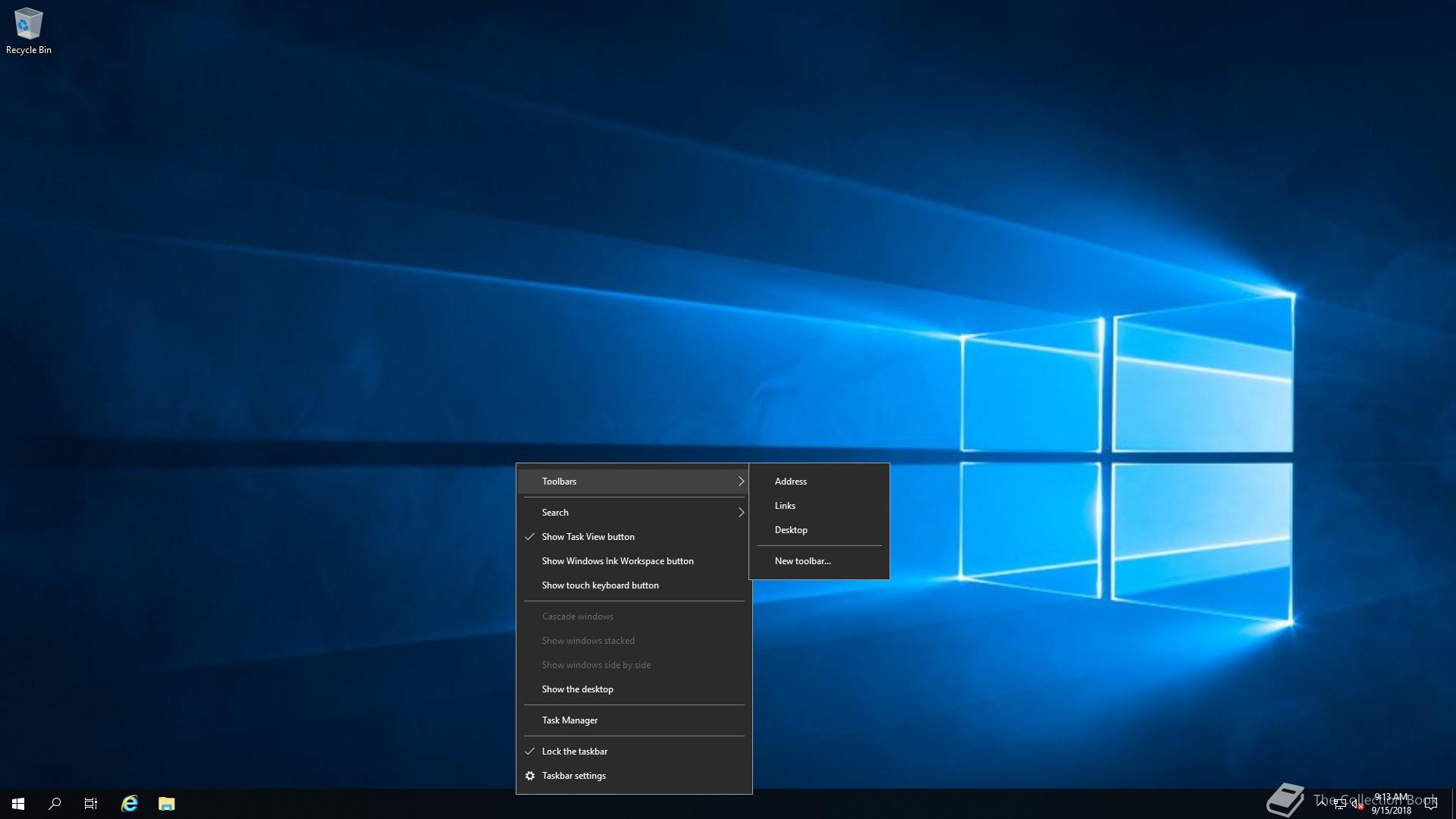Toggle Lock the taskbar
This screenshot has height=819, width=1456.
point(634,752)
